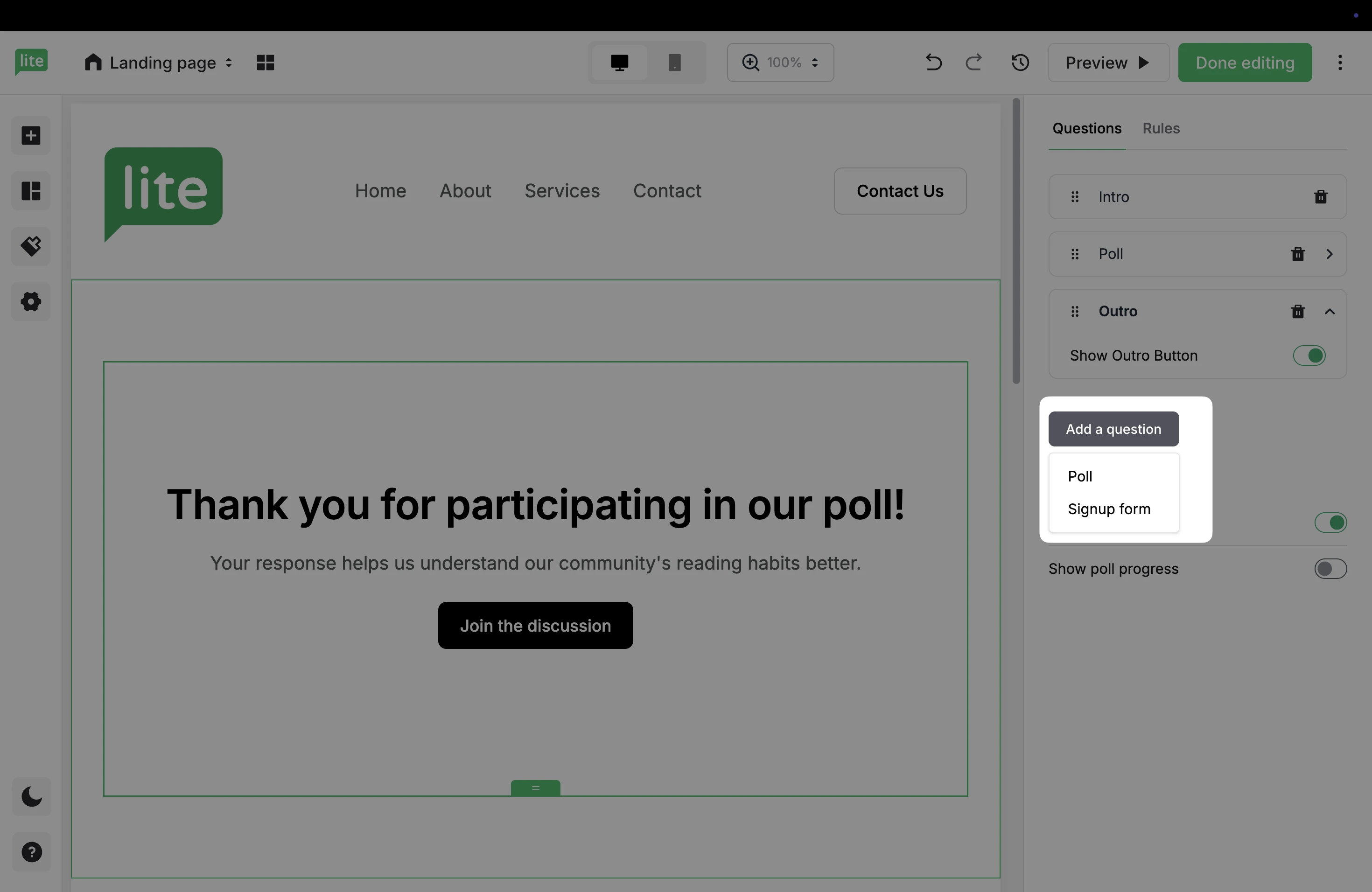Expand the Poll question chevron
Screen dimensions: 1372x892
point(1330,254)
